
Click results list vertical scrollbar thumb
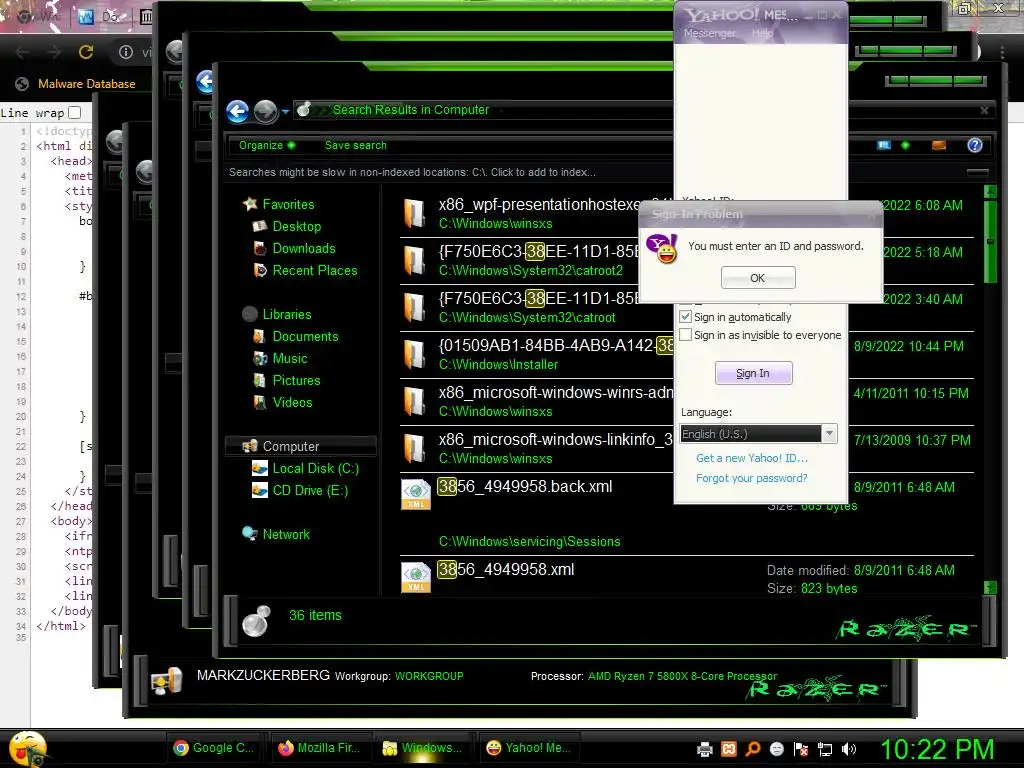(x=990, y=242)
